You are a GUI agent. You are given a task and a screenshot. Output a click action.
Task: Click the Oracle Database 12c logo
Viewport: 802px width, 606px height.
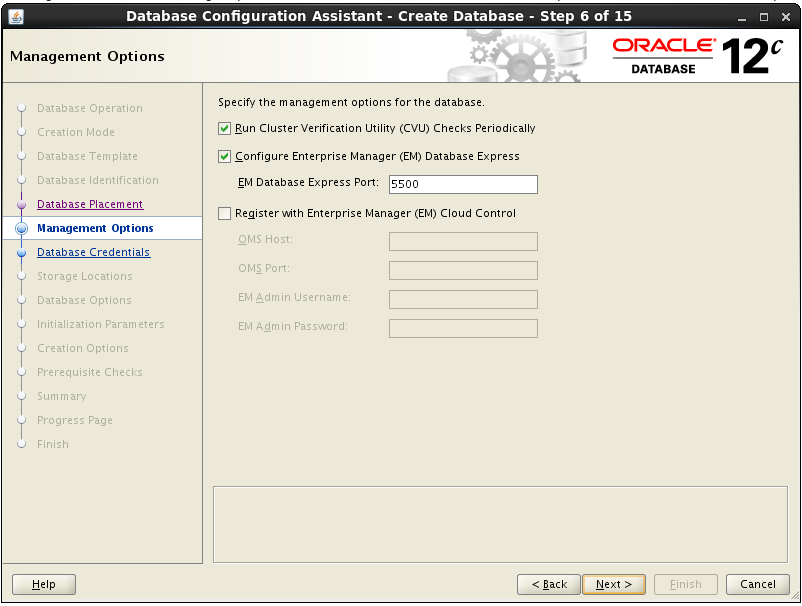tap(698, 56)
